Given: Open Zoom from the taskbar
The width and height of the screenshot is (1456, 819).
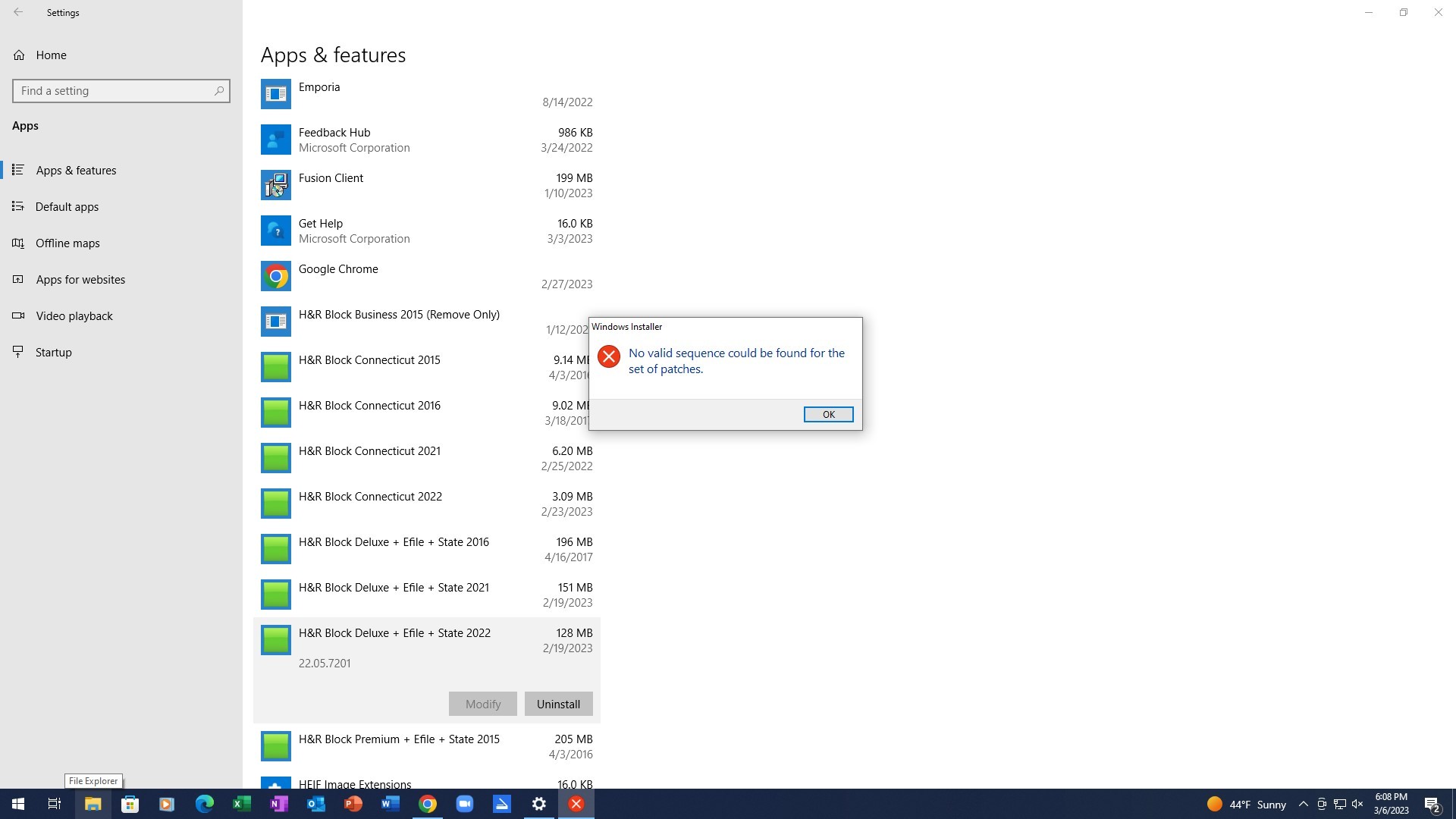Looking at the screenshot, I should [x=465, y=804].
